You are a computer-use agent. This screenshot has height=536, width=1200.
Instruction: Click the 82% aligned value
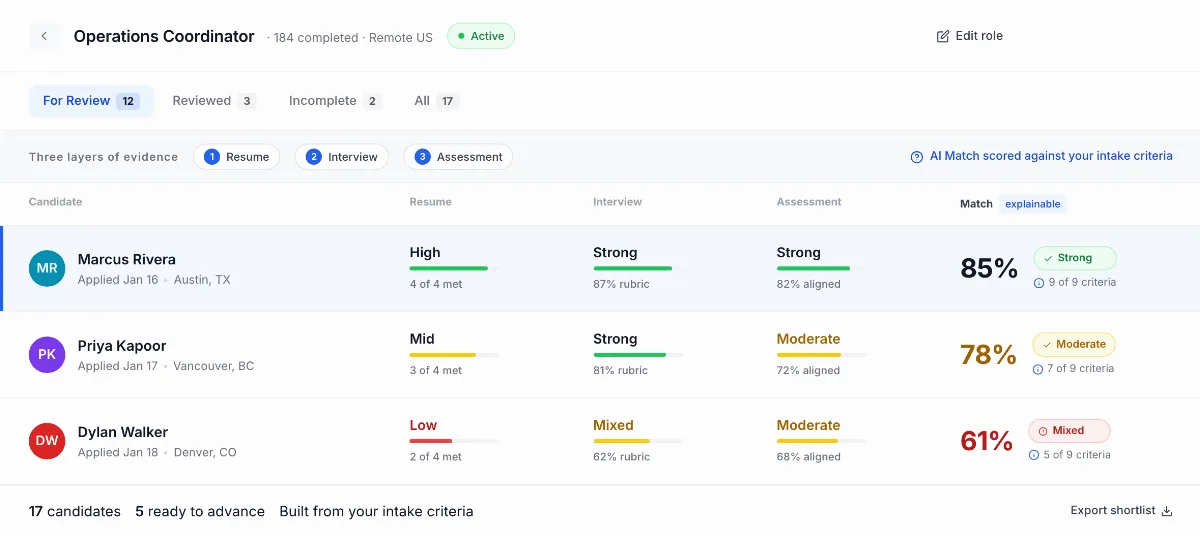point(808,284)
